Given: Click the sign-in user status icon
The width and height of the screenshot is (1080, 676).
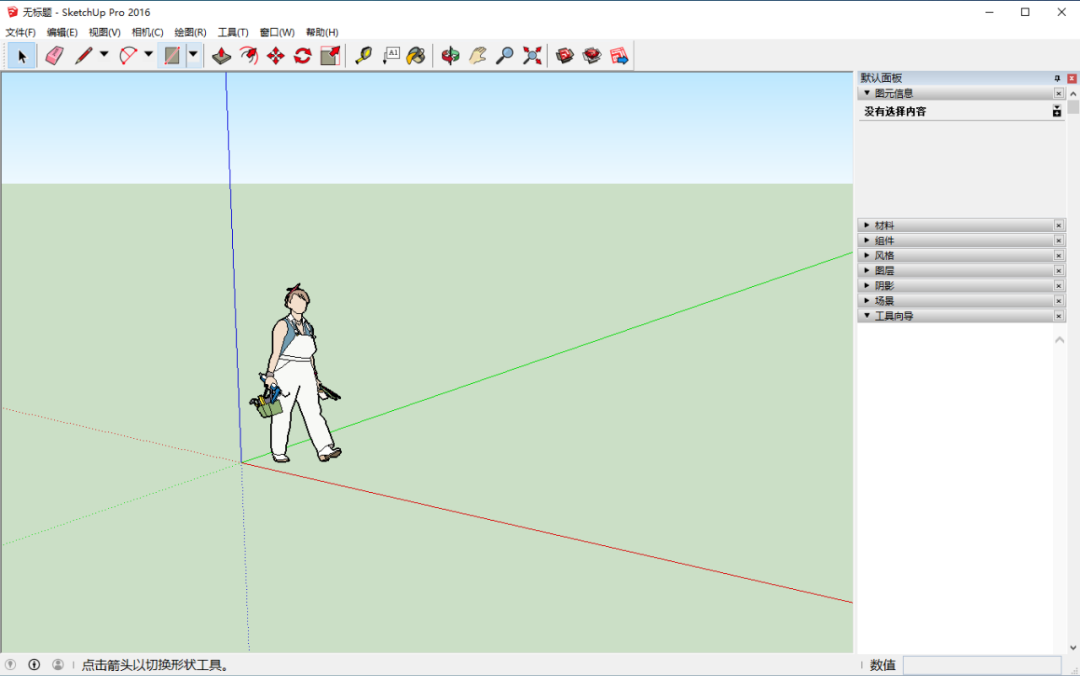Looking at the screenshot, I should point(58,664).
